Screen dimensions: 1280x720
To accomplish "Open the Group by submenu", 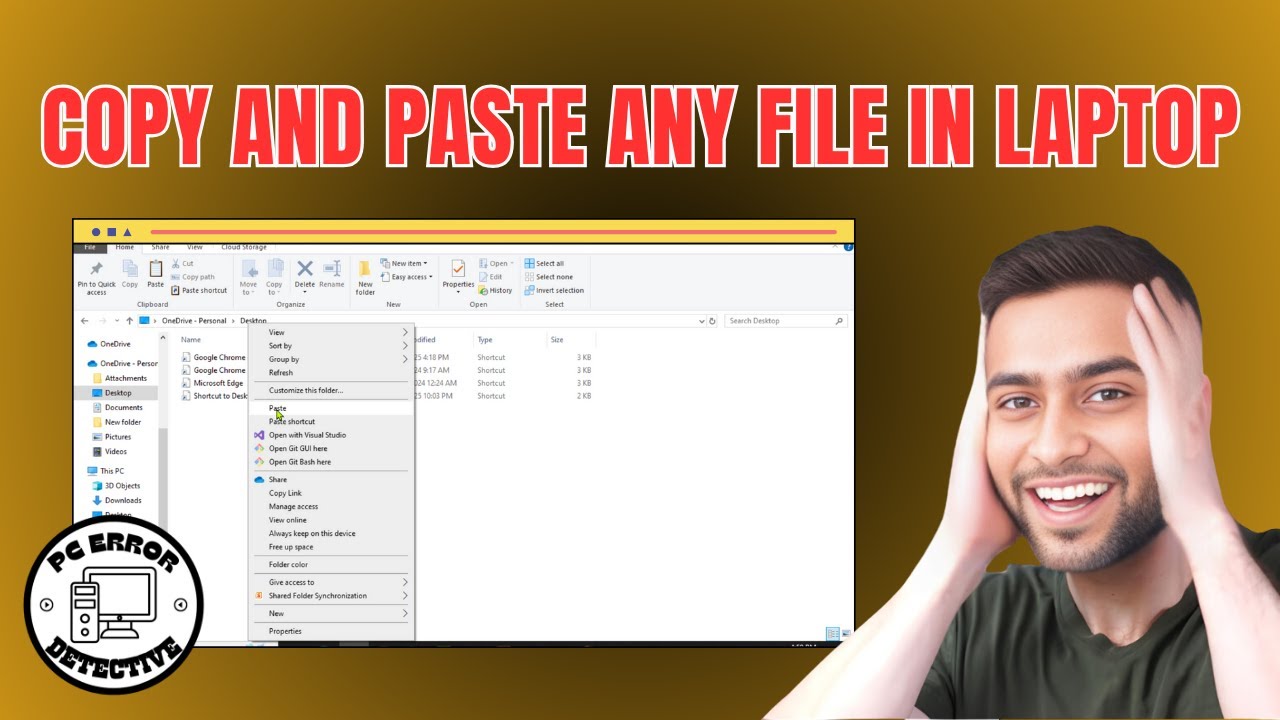I will coord(331,359).
